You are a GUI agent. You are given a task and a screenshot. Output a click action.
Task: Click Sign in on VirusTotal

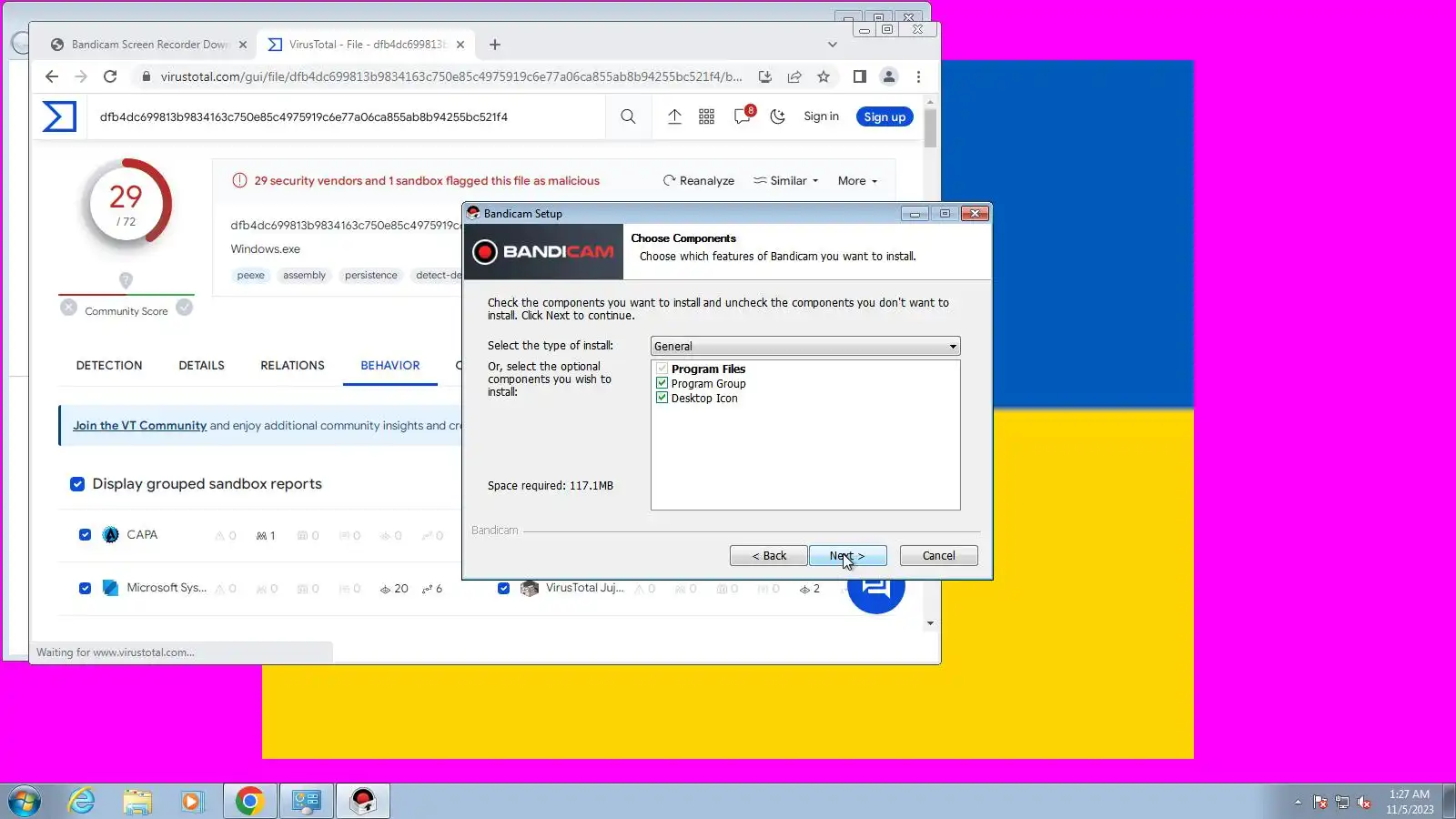pos(821,116)
